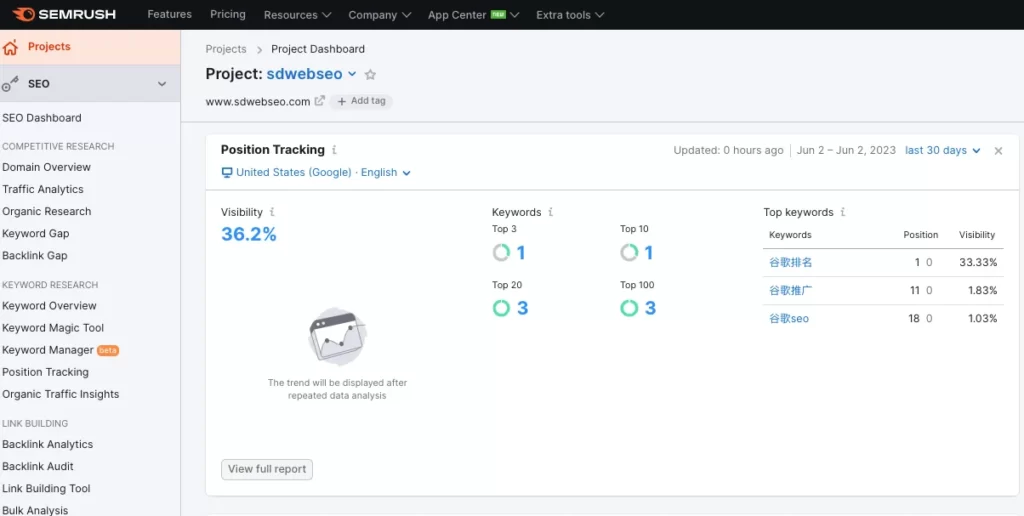Open Domain Overview
The width and height of the screenshot is (1024, 516).
click(x=46, y=167)
